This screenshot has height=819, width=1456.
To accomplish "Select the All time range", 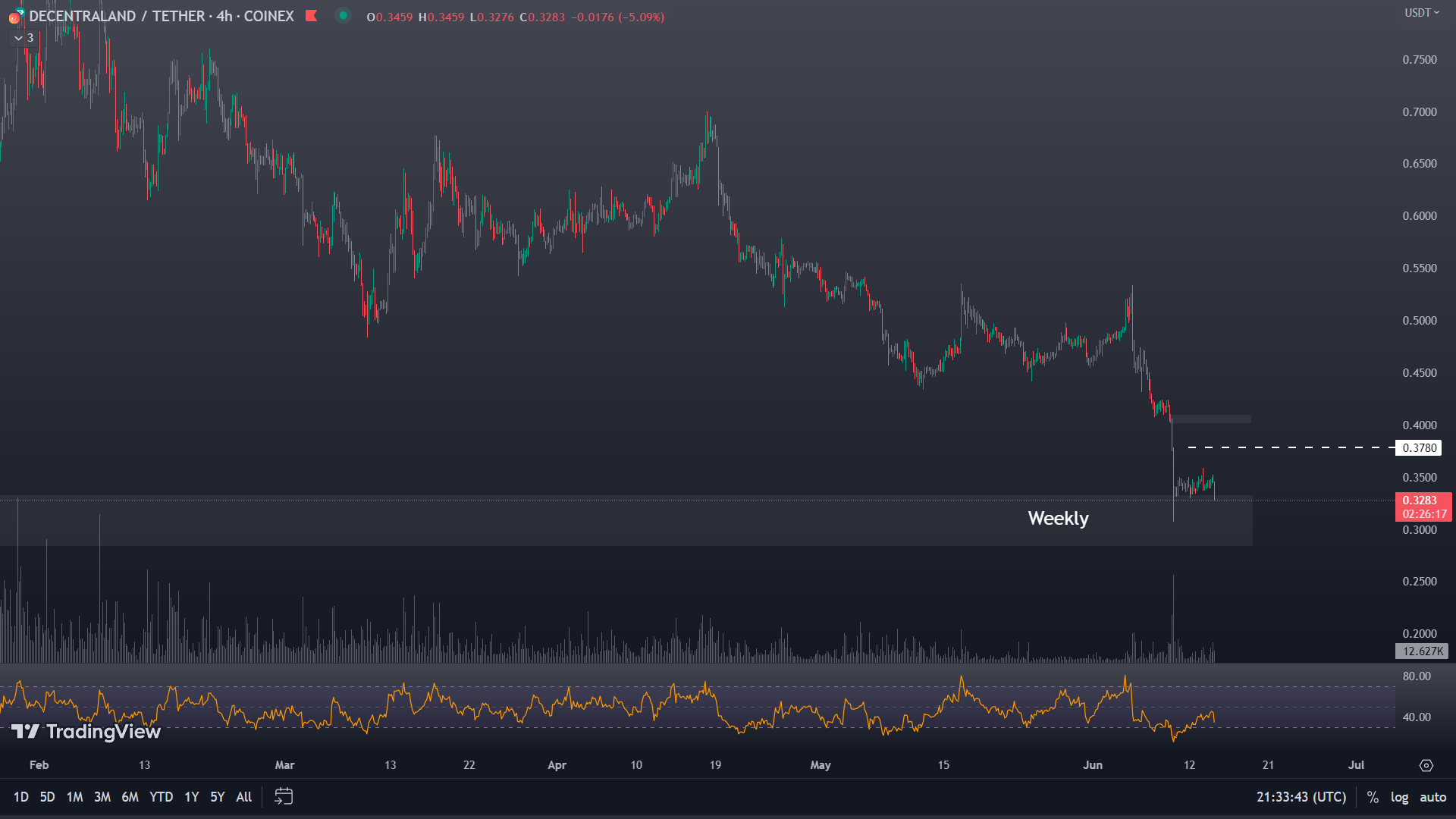I will pyautogui.click(x=244, y=797).
